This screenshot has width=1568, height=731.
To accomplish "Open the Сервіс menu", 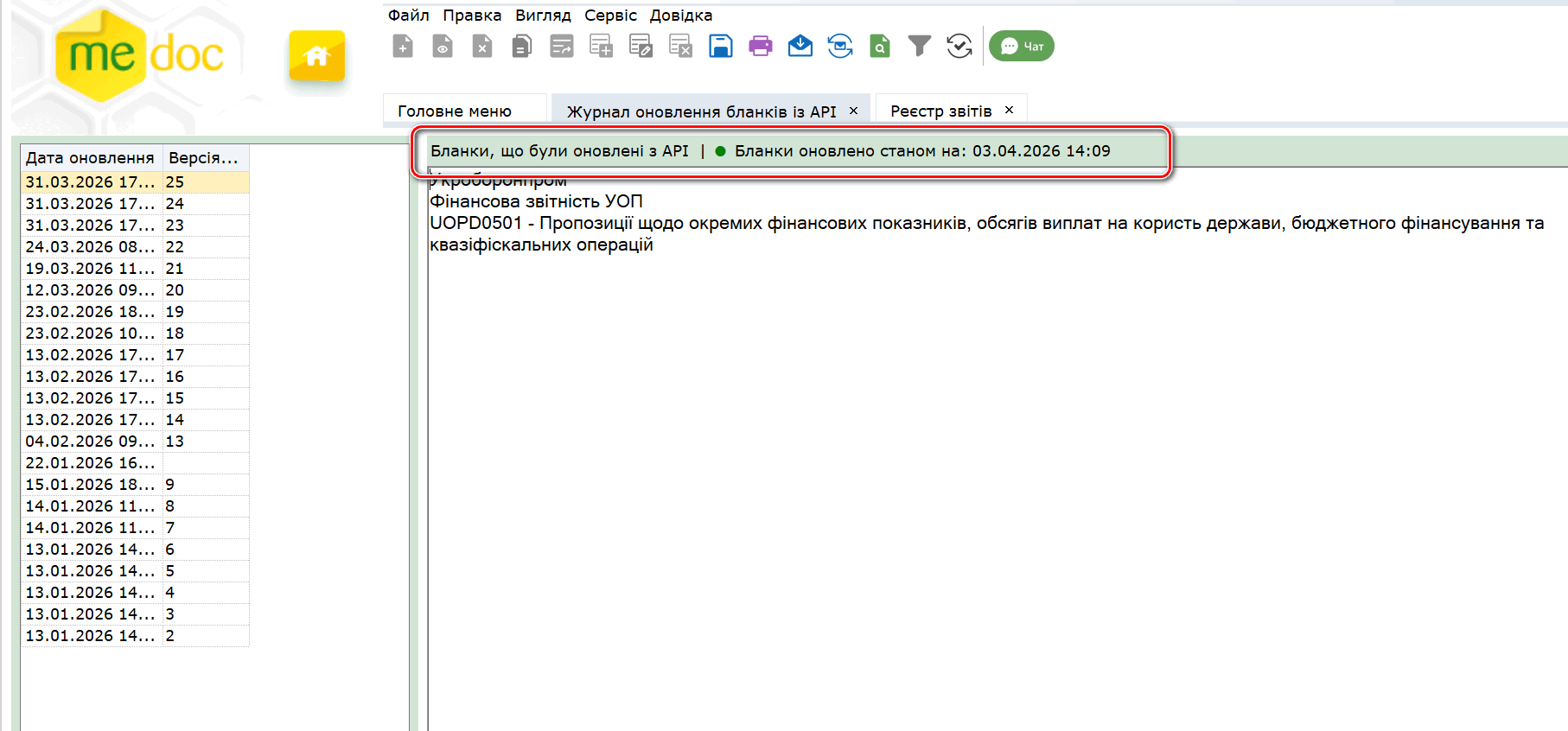I will pyautogui.click(x=610, y=16).
